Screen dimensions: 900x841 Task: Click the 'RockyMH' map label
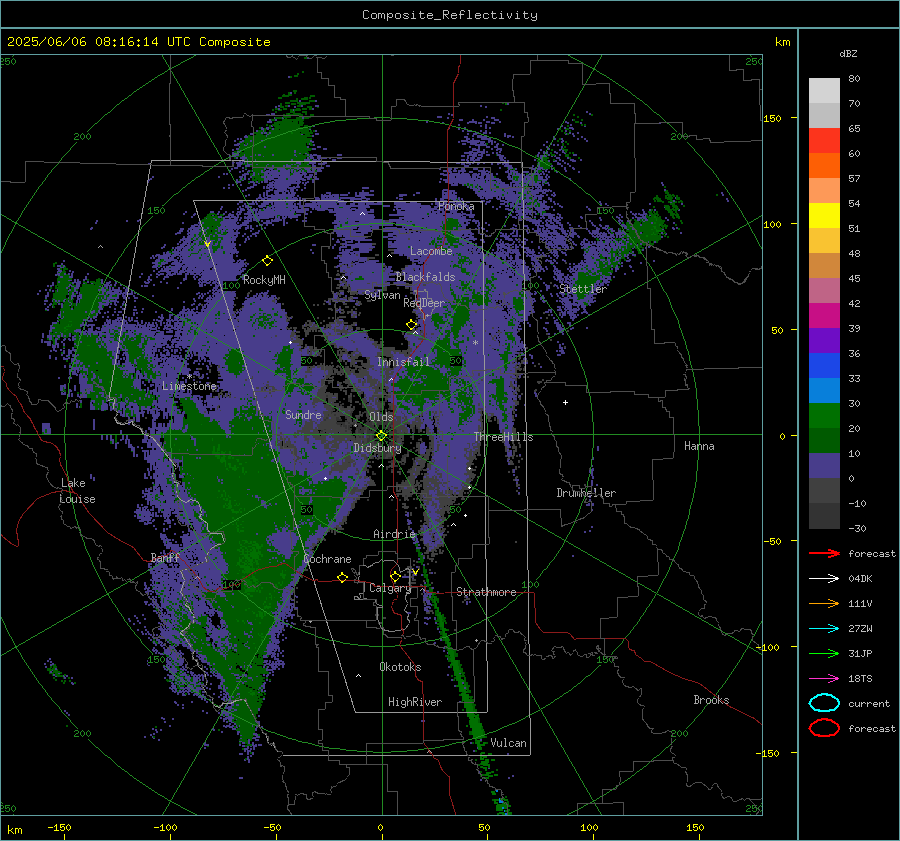click(x=264, y=280)
